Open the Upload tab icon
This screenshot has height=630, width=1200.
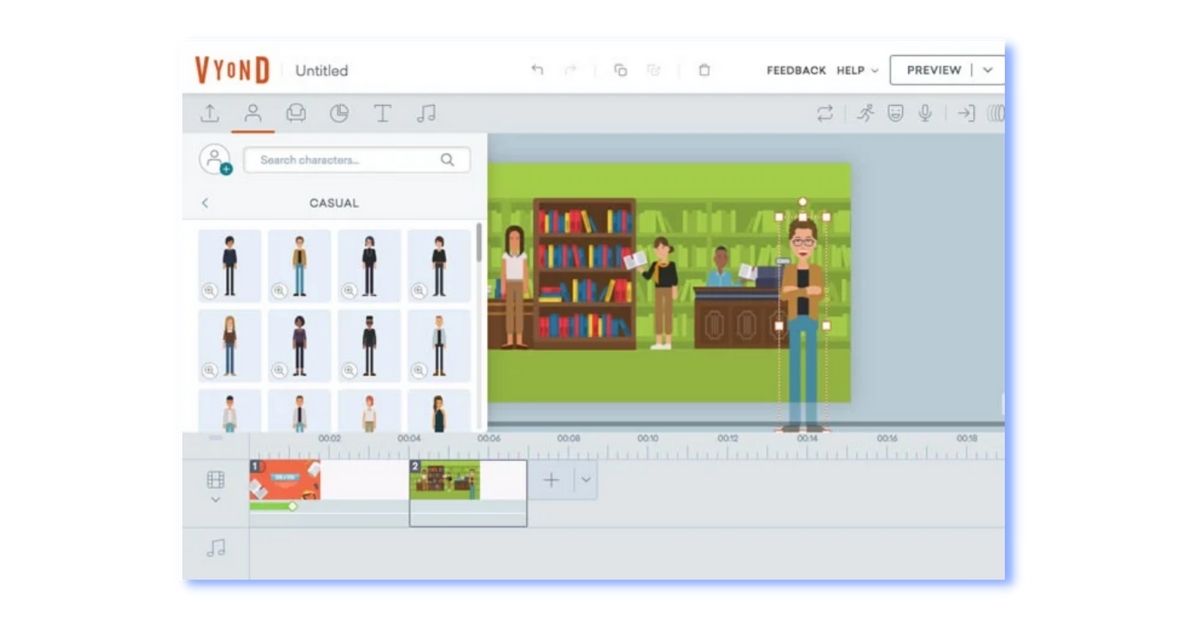(210, 114)
